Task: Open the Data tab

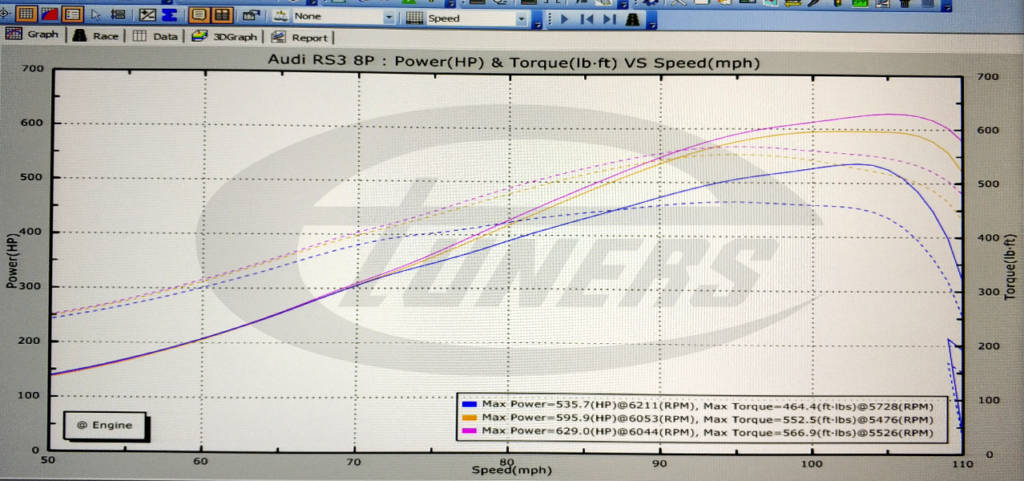Action: pos(155,37)
